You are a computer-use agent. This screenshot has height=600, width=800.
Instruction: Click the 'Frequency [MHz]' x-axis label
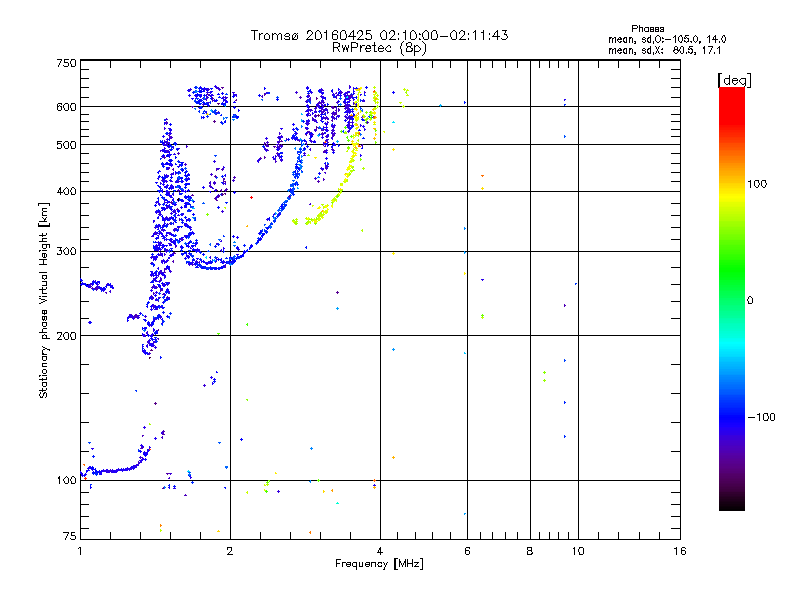click(x=379, y=564)
